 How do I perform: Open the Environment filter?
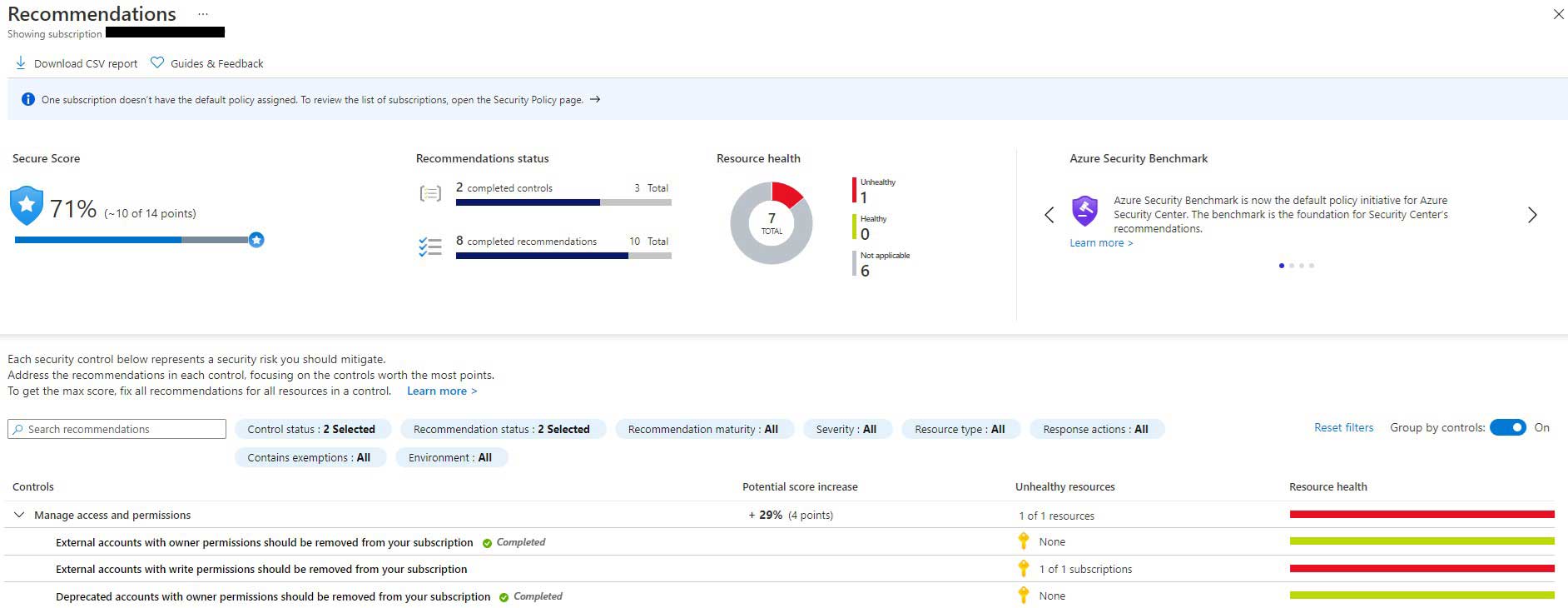click(x=450, y=457)
